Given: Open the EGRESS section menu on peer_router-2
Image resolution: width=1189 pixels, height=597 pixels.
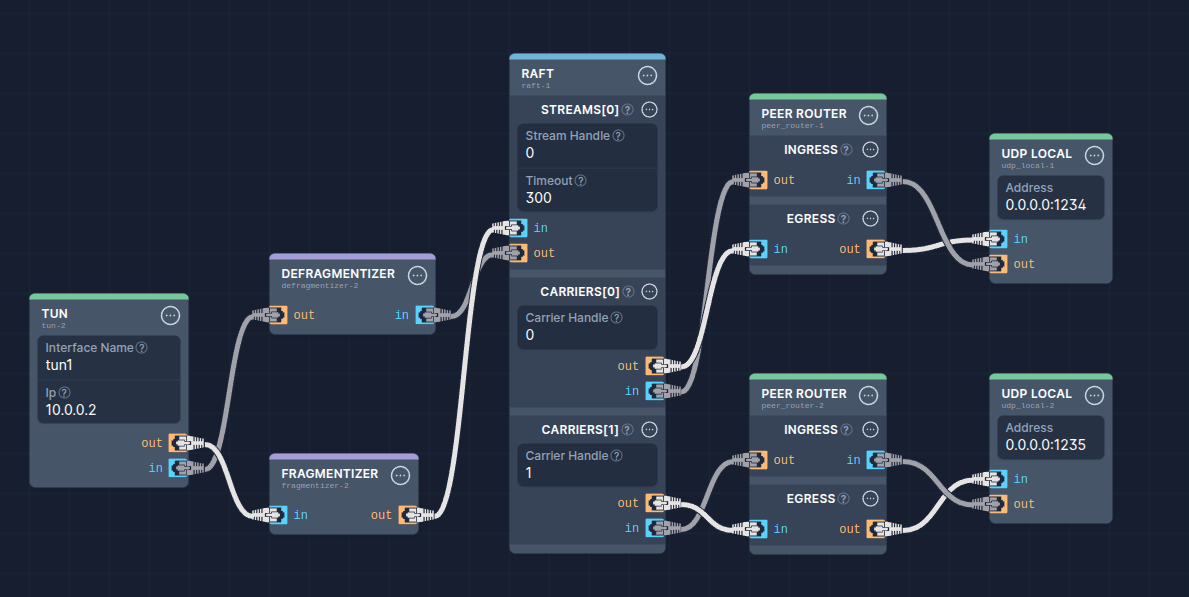Looking at the screenshot, I should [x=869, y=498].
